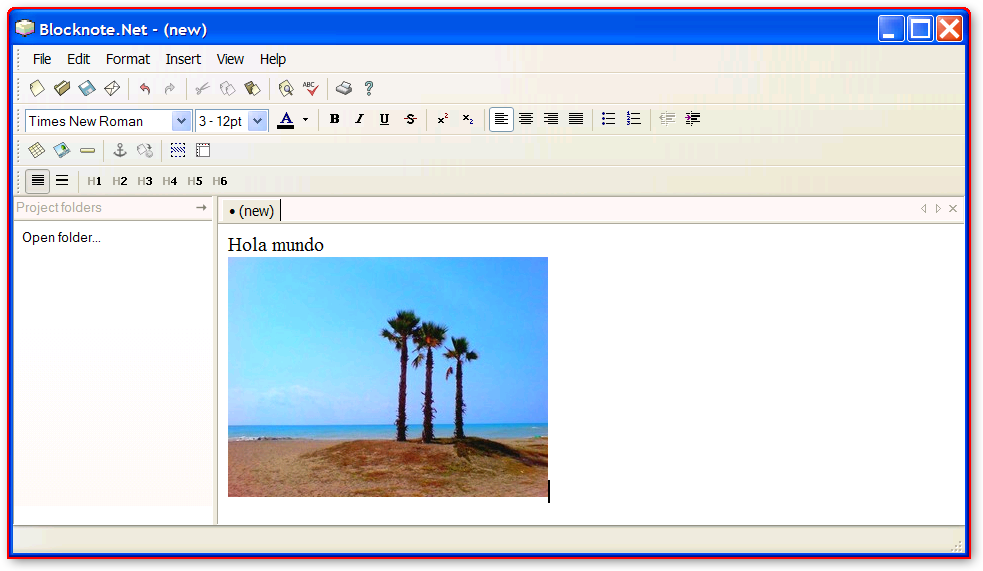Open the Insert menu

tap(183, 59)
